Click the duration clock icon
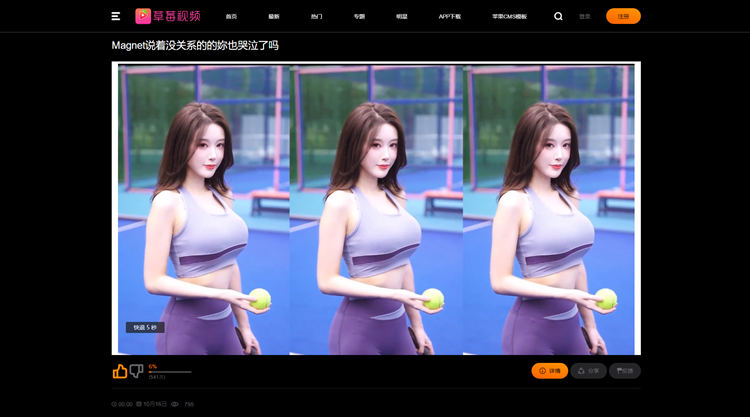This screenshot has height=417, width=750. point(114,404)
